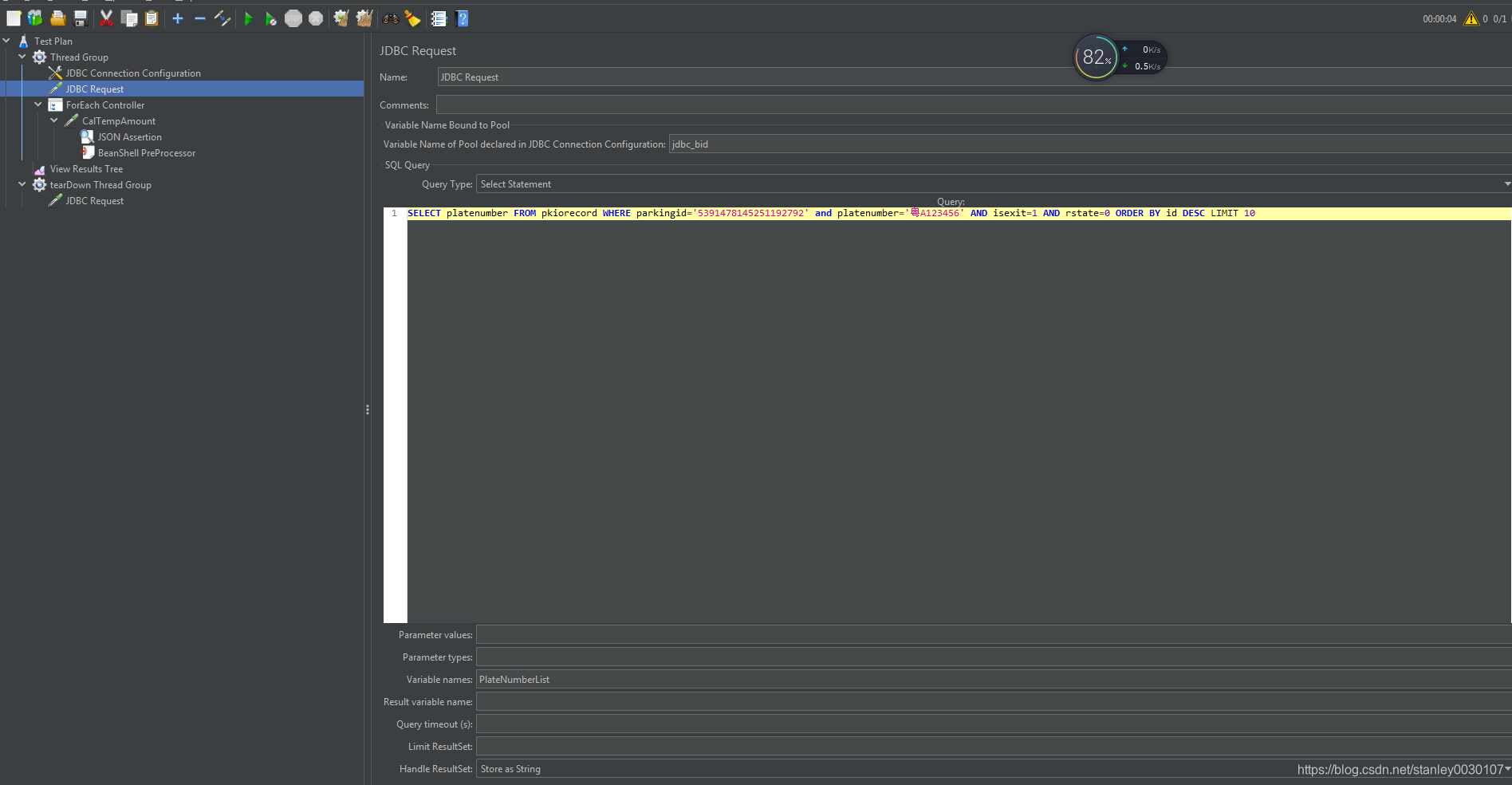Screen dimensions: 1512x785
Task: Enable the JSON Assertion element
Action: 130,136
